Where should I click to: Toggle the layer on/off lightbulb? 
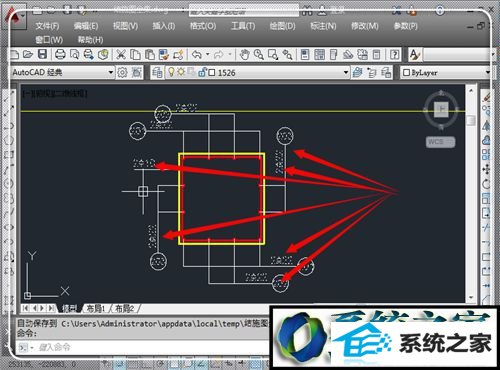click(171, 72)
